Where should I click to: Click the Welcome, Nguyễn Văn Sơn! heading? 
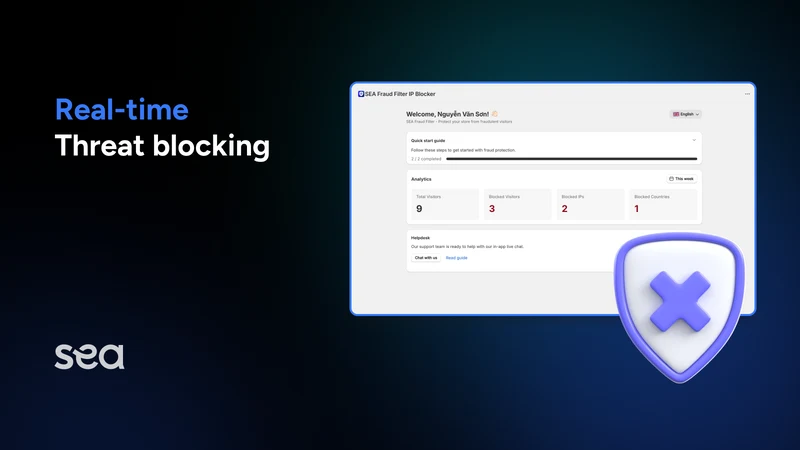447,114
